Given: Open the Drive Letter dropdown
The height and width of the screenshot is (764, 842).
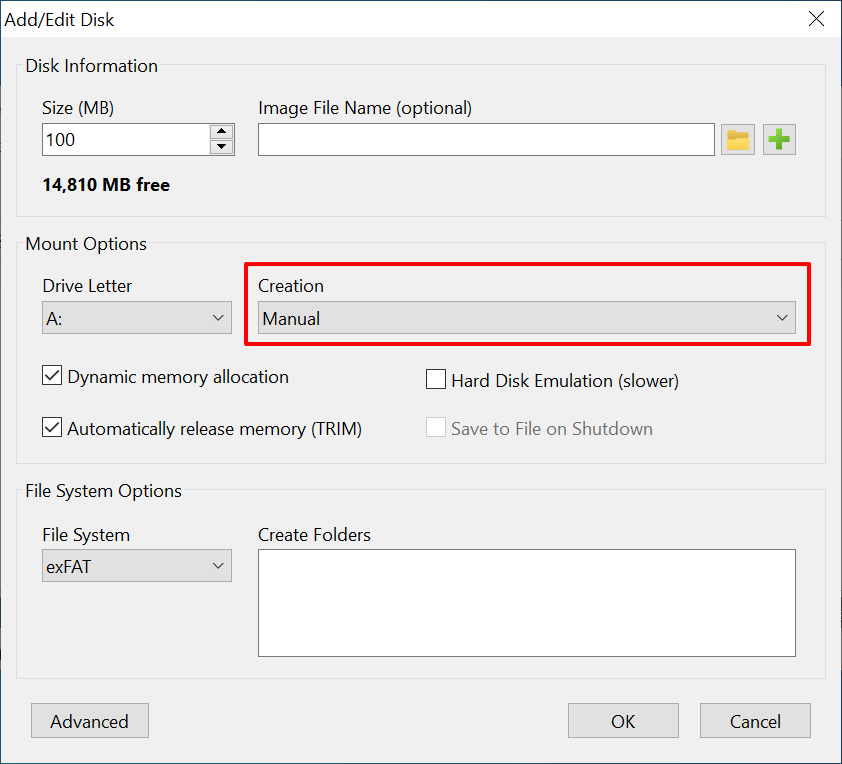Looking at the screenshot, I should click(137, 318).
